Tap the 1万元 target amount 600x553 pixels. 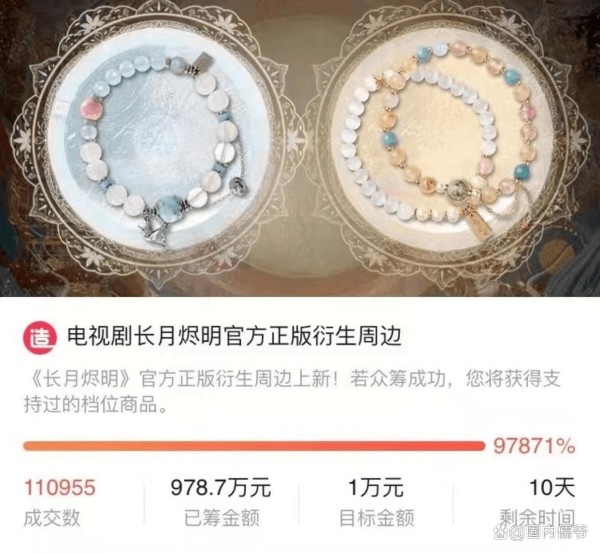(x=376, y=488)
